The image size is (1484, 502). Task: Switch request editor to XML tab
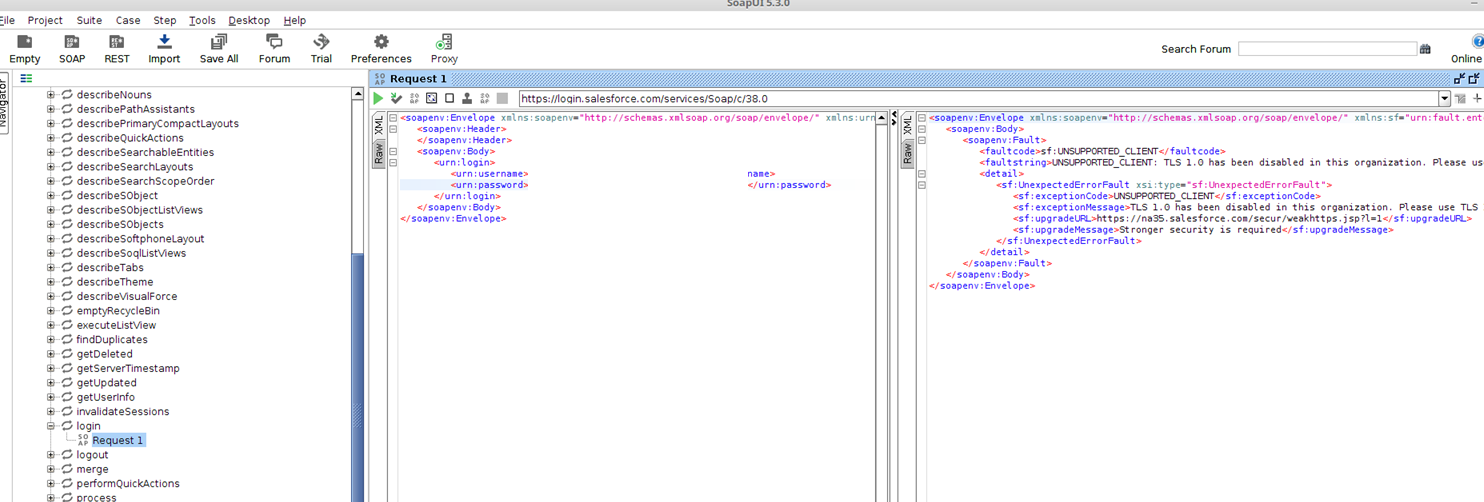click(379, 126)
